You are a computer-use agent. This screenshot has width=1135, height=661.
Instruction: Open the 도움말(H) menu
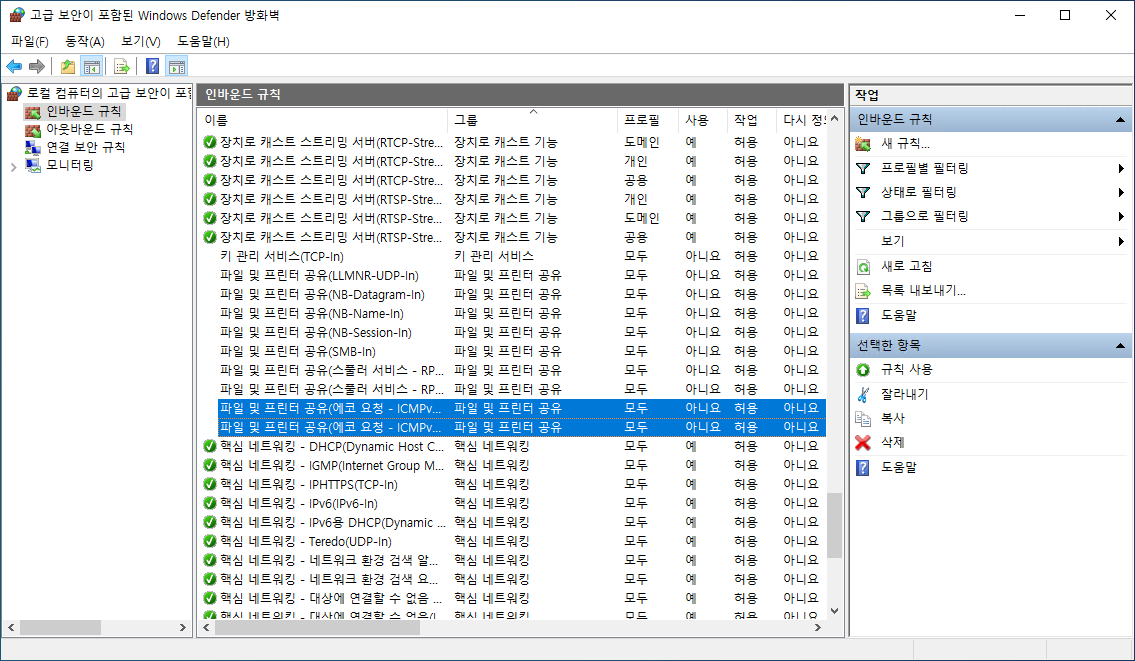tap(203, 41)
